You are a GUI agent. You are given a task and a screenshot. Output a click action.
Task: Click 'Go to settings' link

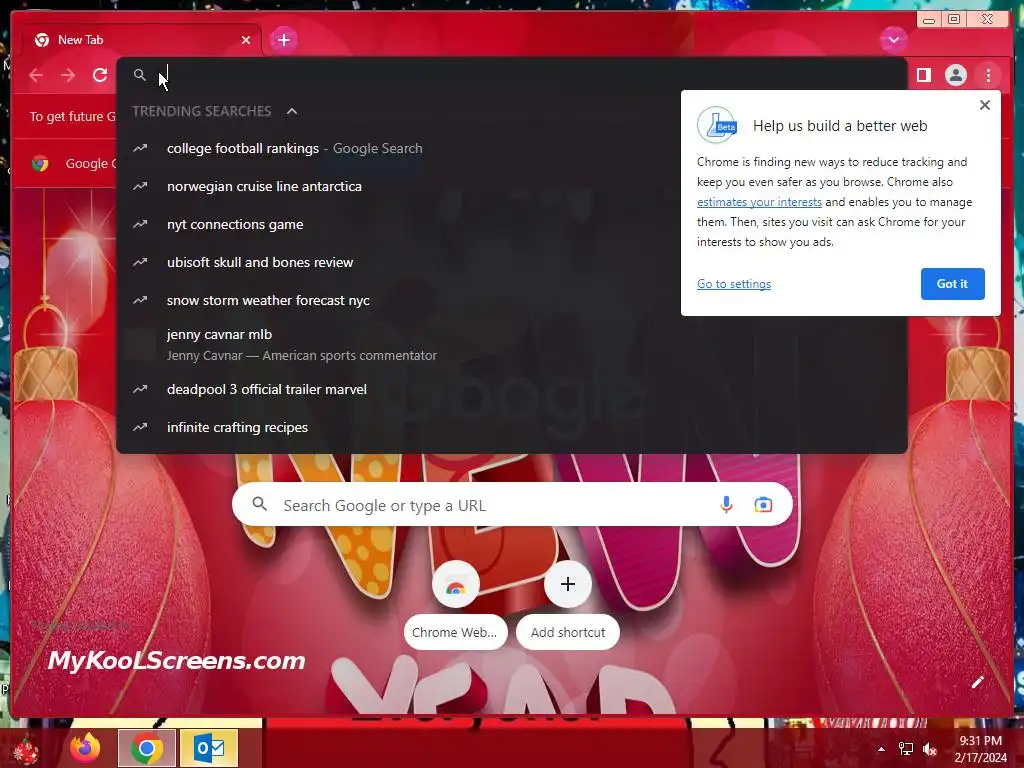[x=734, y=284]
